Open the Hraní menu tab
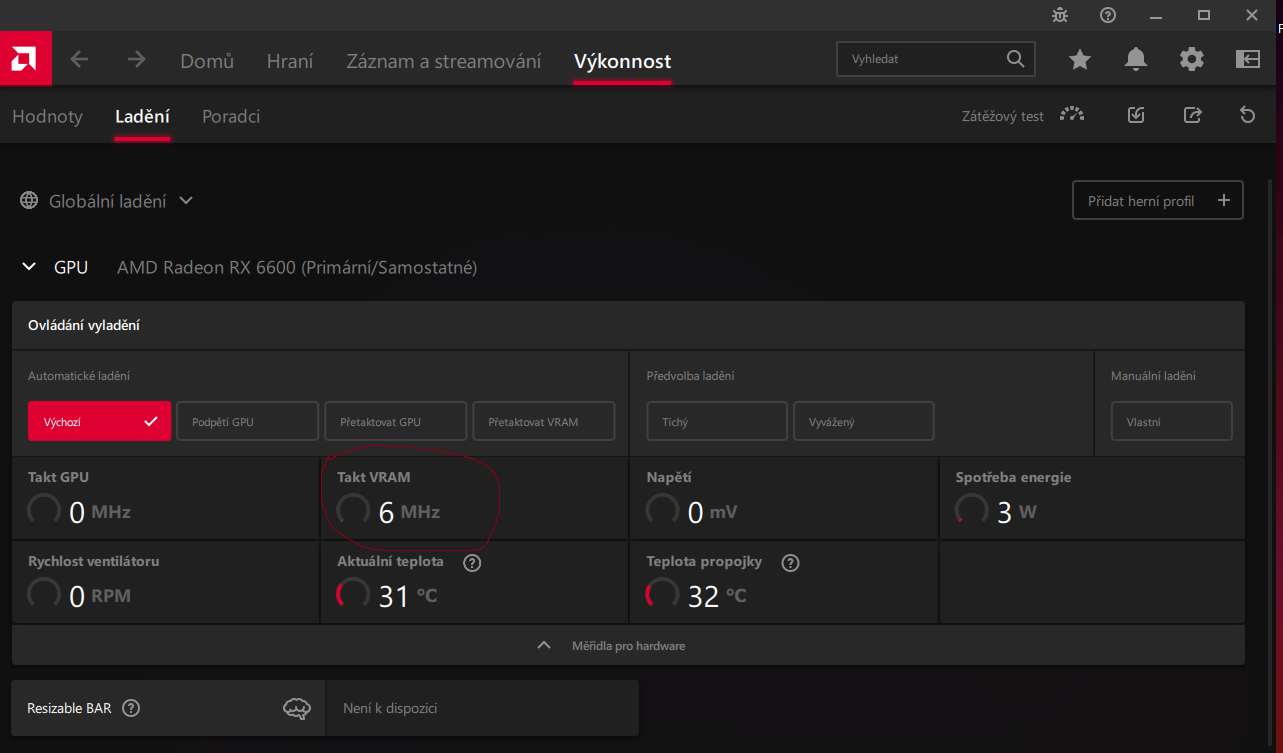 click(x=290, y=61)
